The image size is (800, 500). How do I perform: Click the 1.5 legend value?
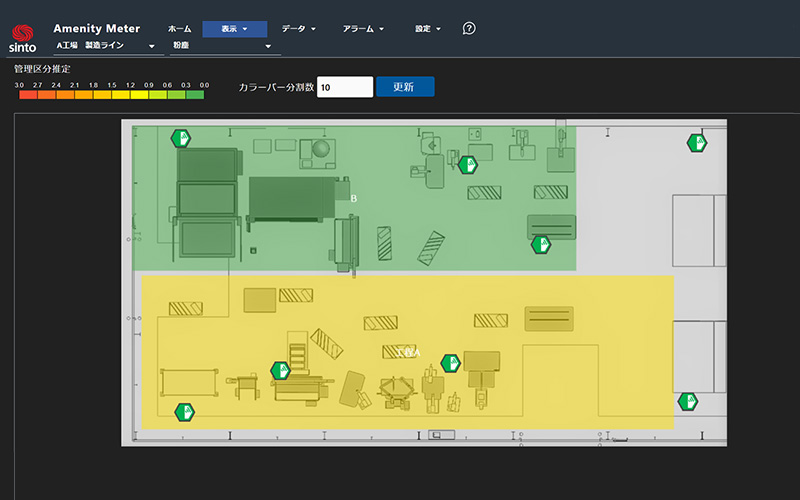(112, 85)
